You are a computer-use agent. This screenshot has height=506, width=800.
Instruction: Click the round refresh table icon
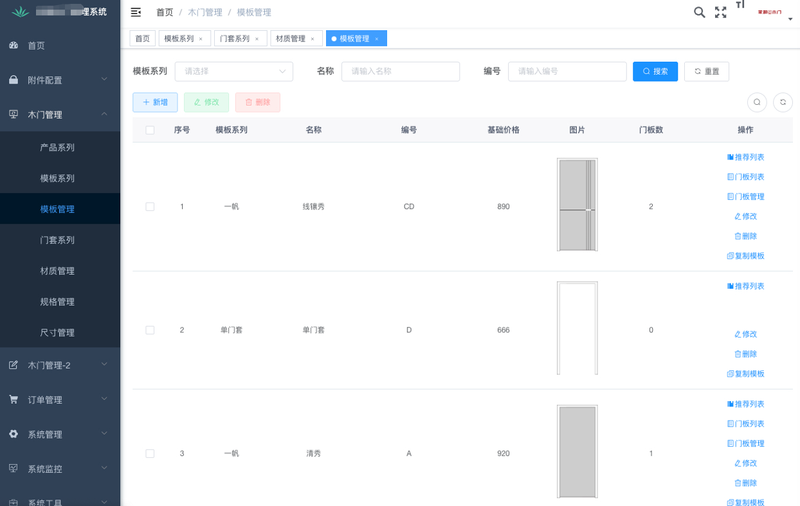coord(783,102)
